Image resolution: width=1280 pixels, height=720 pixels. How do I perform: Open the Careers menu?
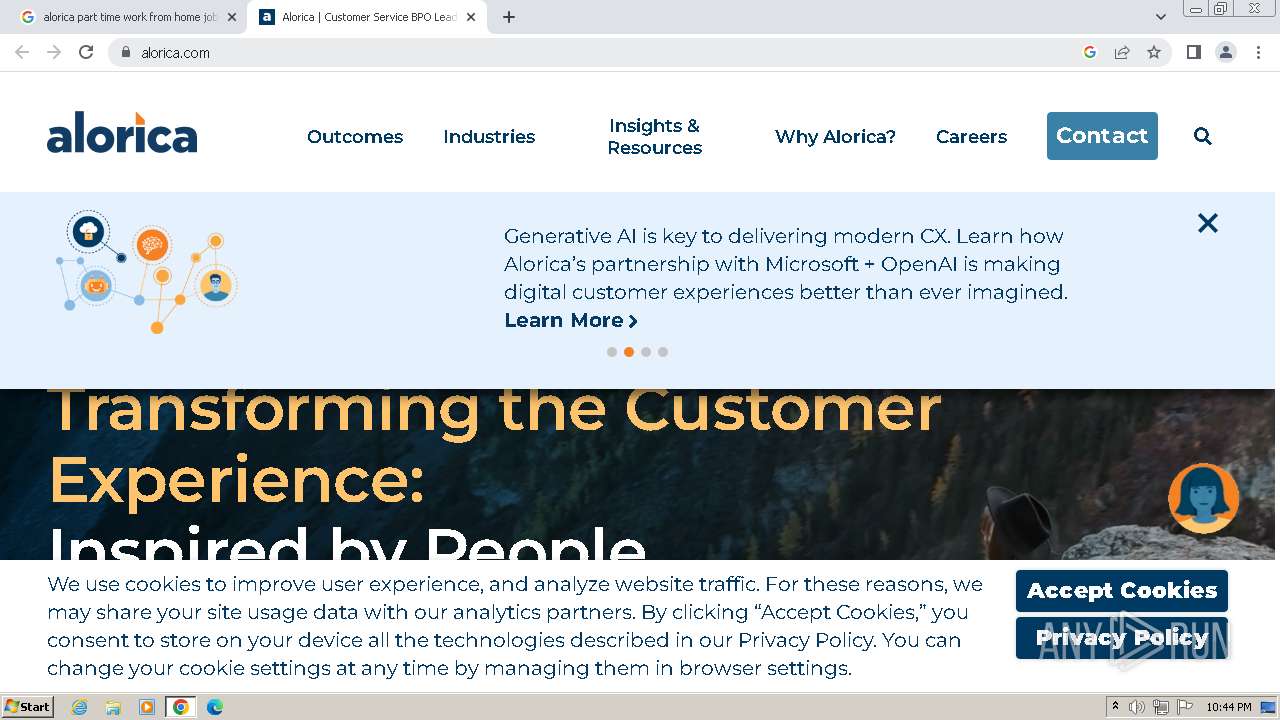971,137
